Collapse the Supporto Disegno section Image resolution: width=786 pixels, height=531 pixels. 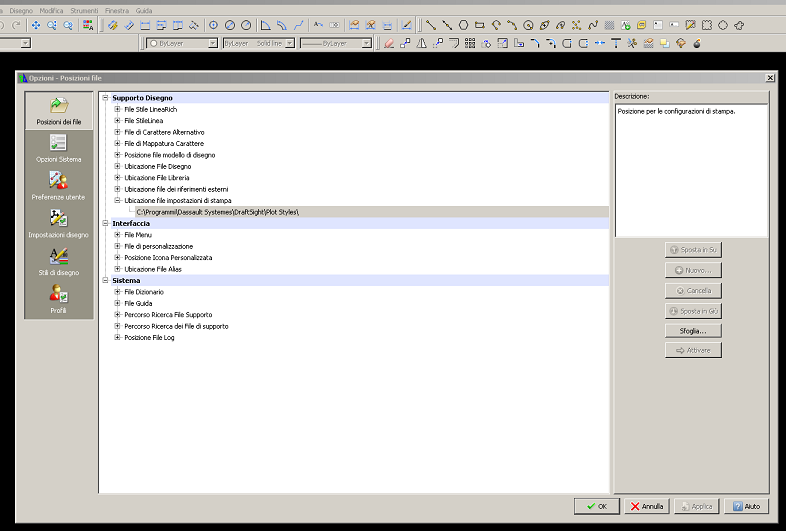(x=105, y=98)
